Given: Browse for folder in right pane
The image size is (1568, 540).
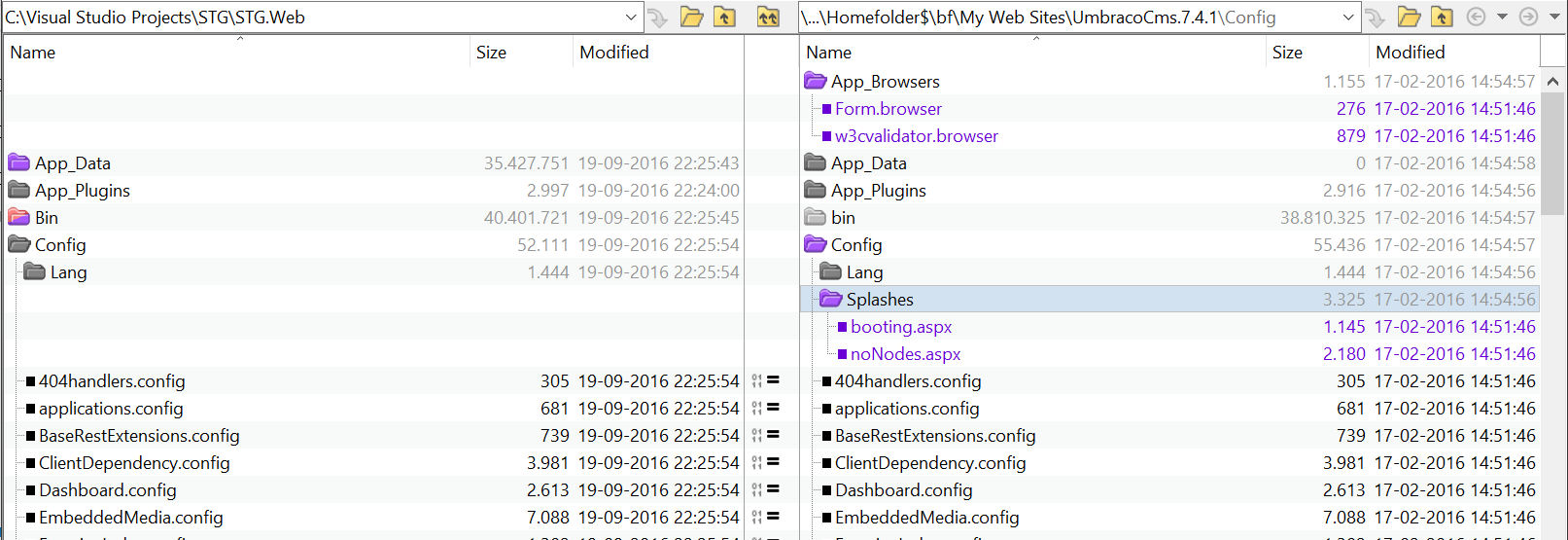Looking at the screenshot, I should pos(1410,18).
